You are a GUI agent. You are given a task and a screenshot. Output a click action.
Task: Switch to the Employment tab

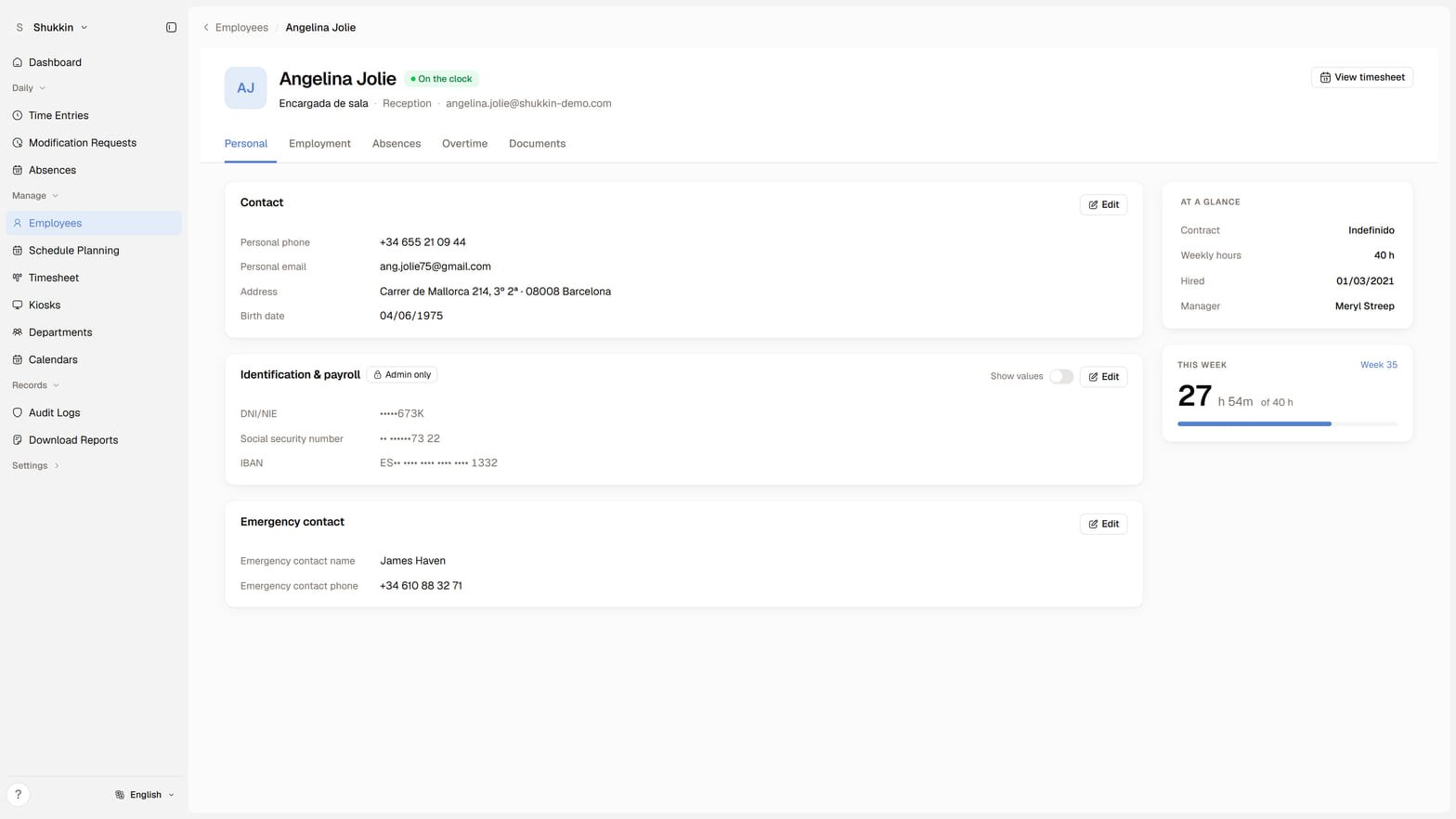pyautogui.click(x=319, y=144)
